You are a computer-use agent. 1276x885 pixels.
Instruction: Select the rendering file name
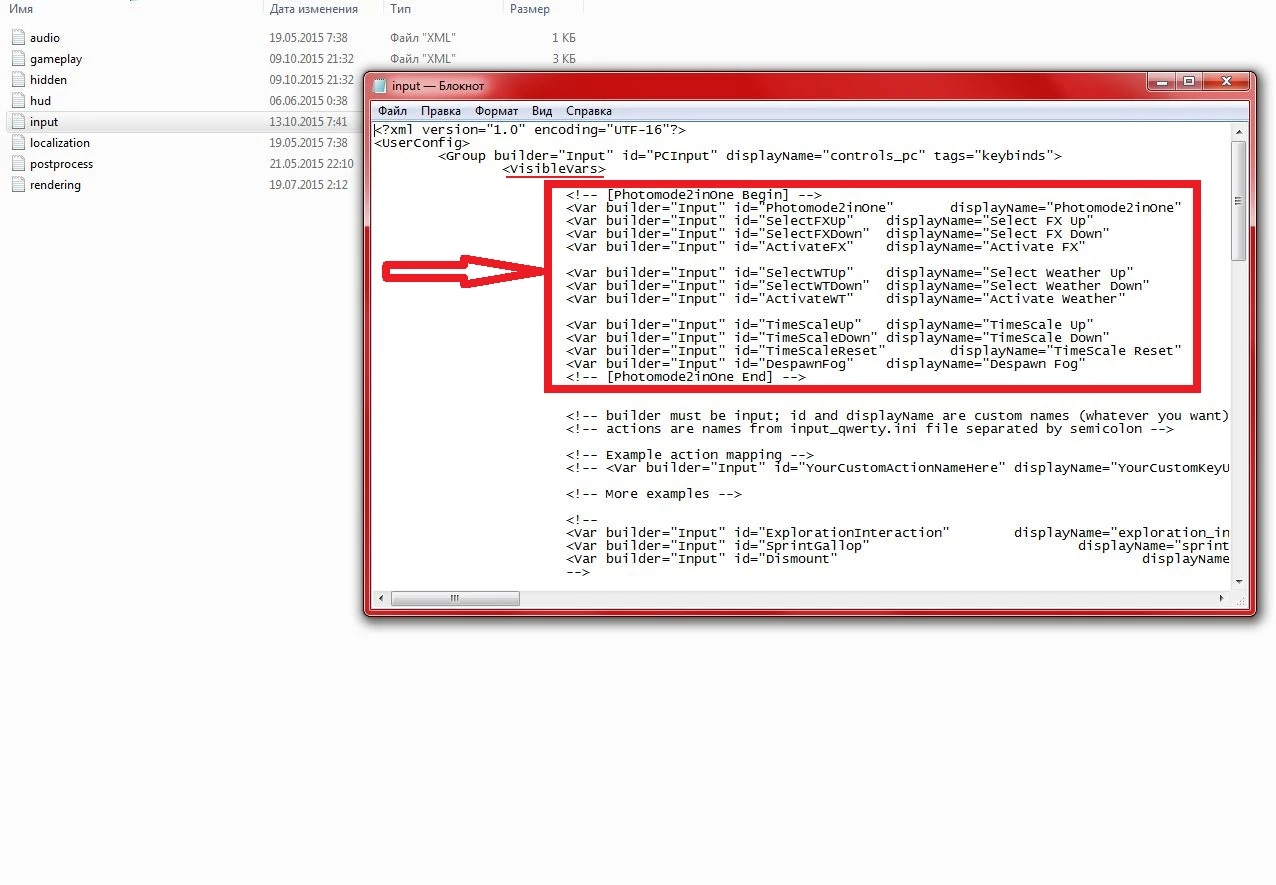point(56,185)
